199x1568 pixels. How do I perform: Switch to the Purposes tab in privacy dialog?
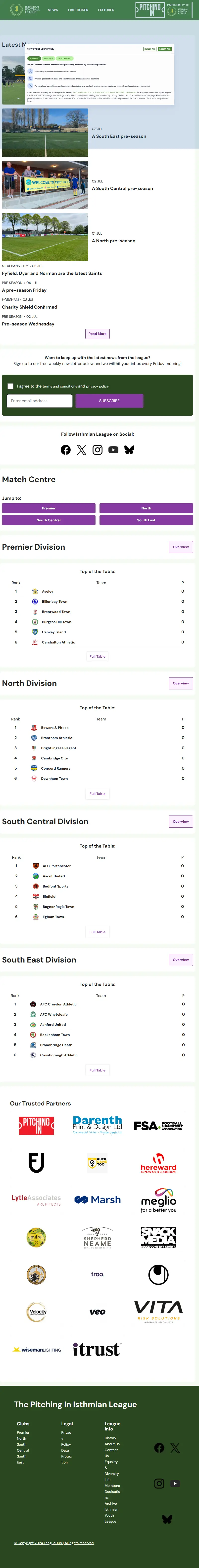48,58
